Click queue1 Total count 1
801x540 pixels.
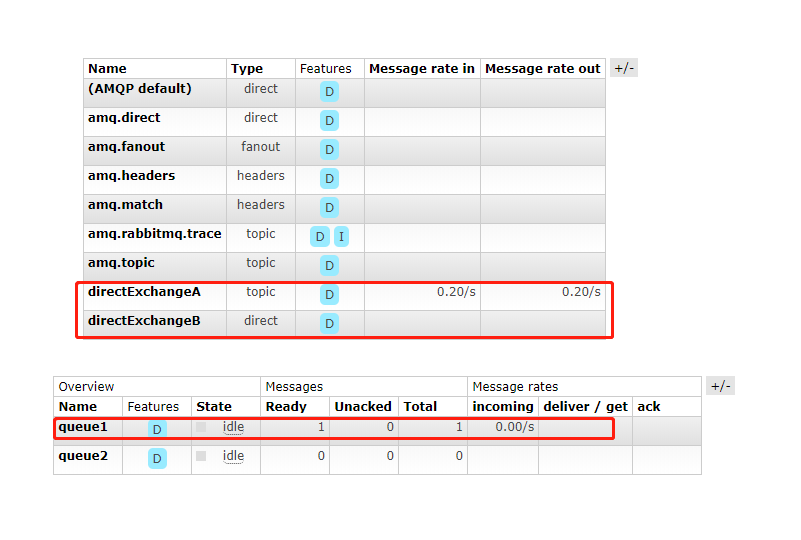click(x=459, y=427)
